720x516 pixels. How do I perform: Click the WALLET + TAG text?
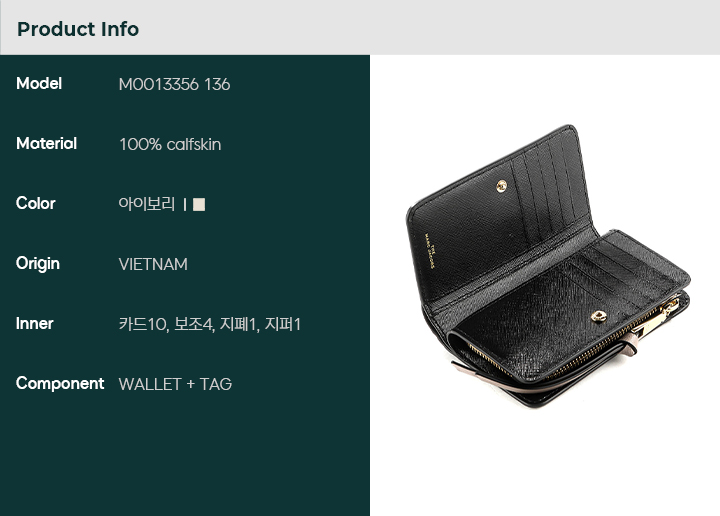175,384
